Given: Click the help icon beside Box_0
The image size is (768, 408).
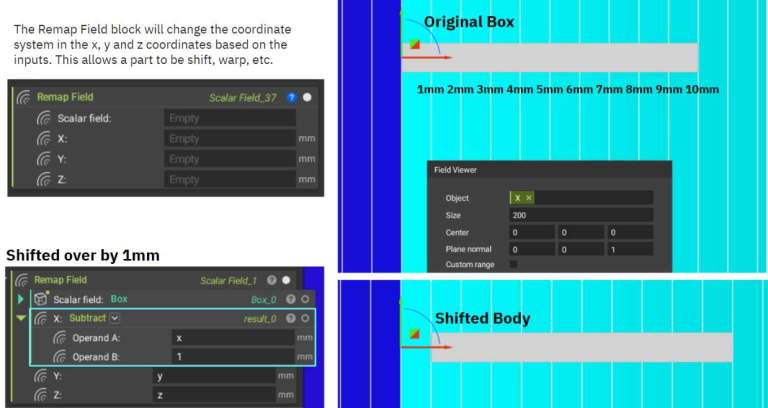Looking at the screenshot, I should 290,299.
